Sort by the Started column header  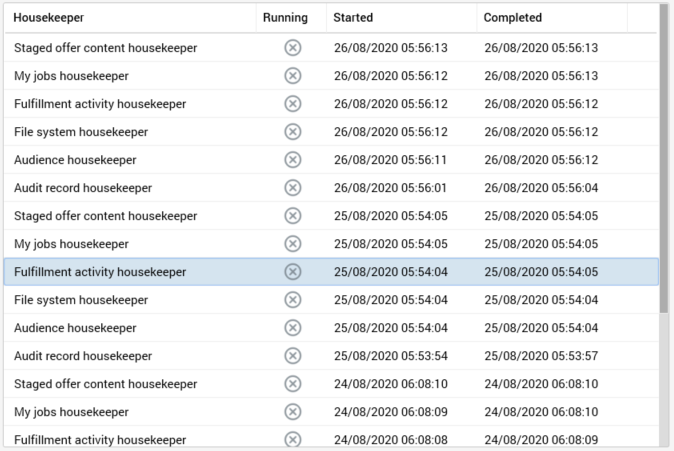click(353, 18)
